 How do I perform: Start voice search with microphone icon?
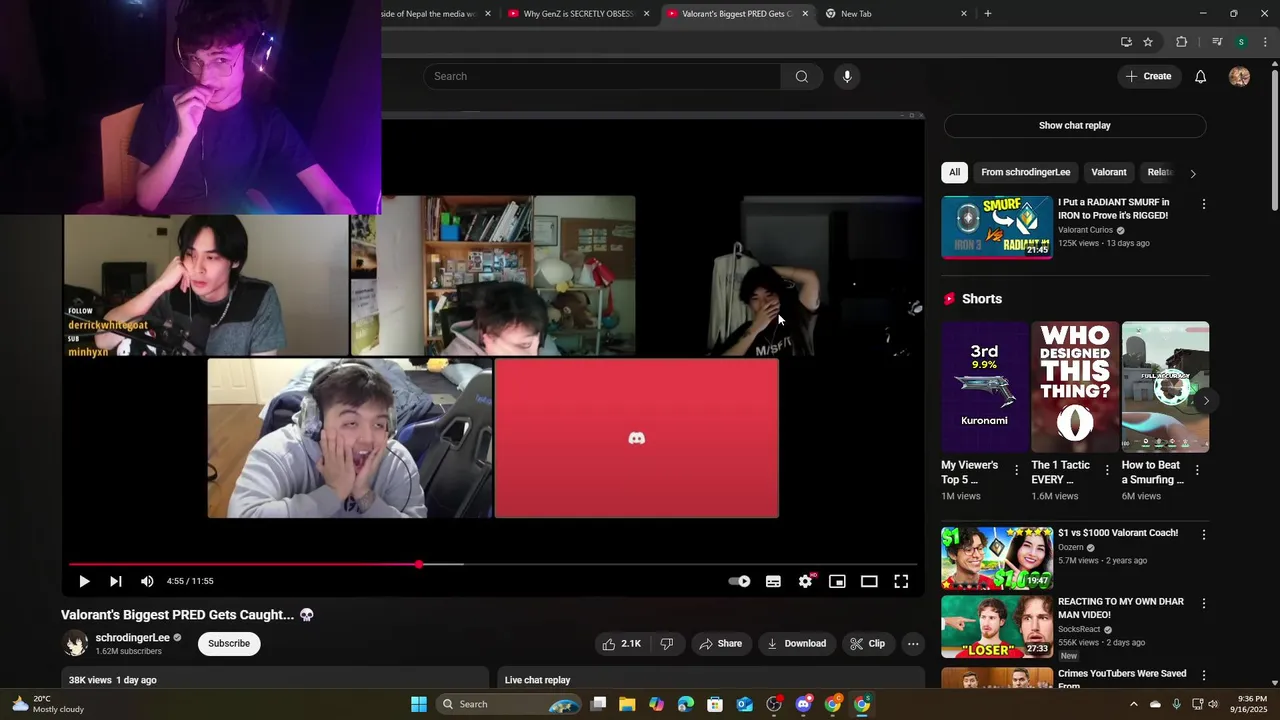(x=847, y=76)
